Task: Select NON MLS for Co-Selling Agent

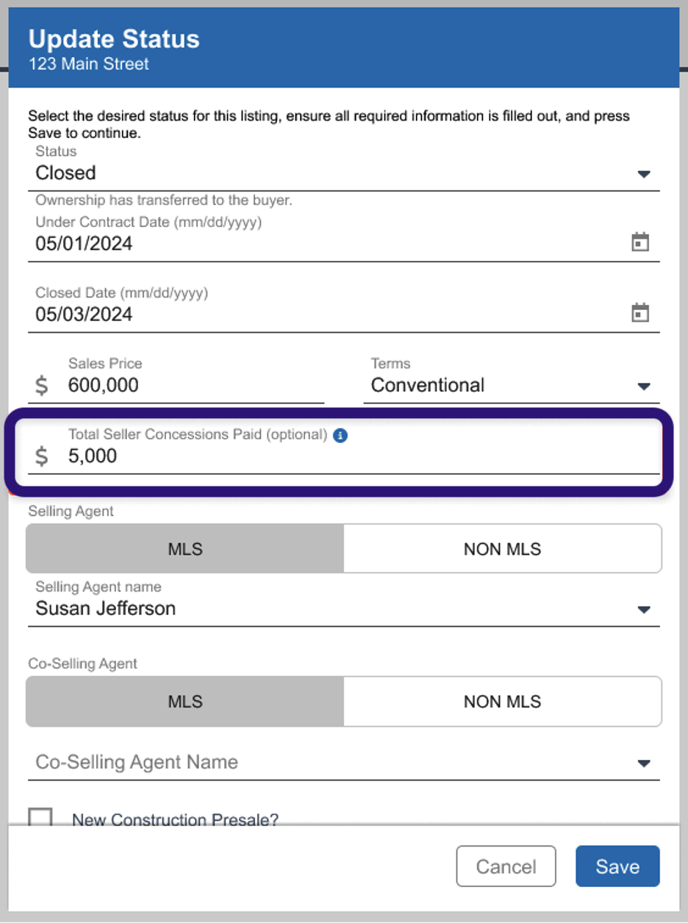Action: tap(502, 702)
